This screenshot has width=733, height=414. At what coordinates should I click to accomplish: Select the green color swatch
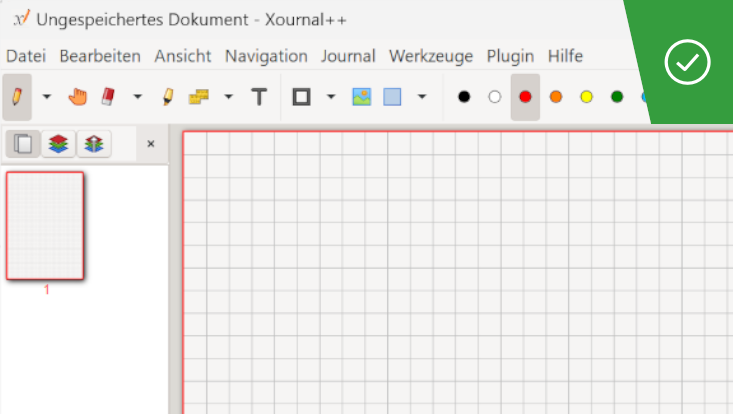(617, 97)
